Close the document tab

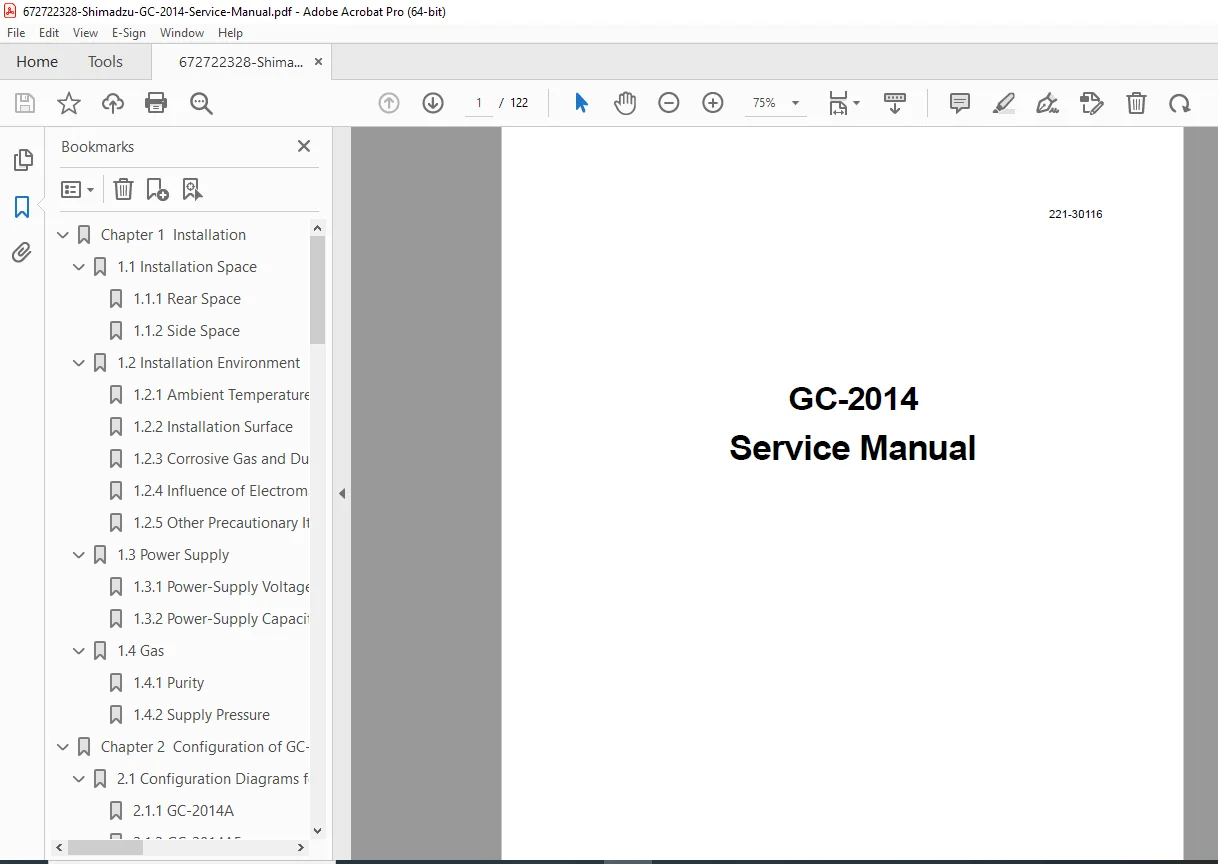coord(318,62)
